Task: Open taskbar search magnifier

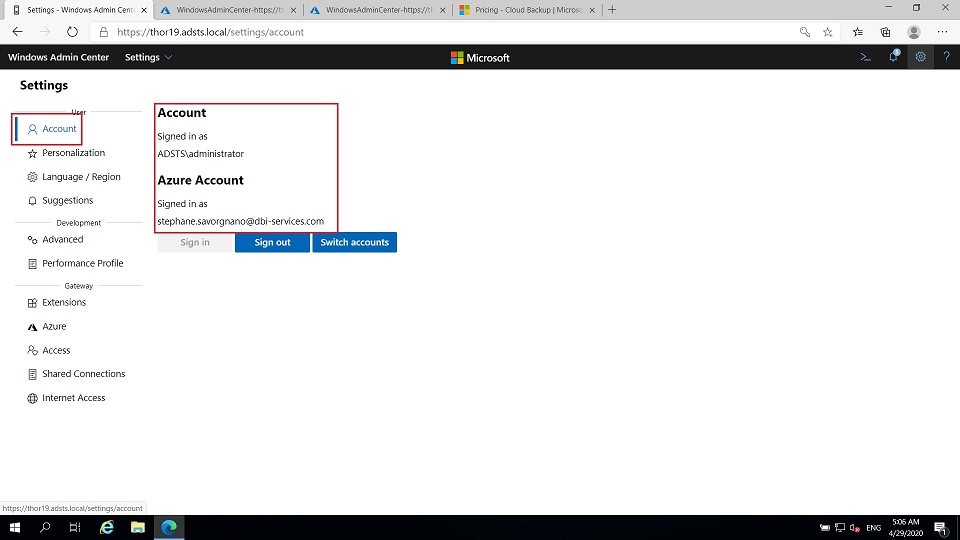Action: tap(45, 528)
